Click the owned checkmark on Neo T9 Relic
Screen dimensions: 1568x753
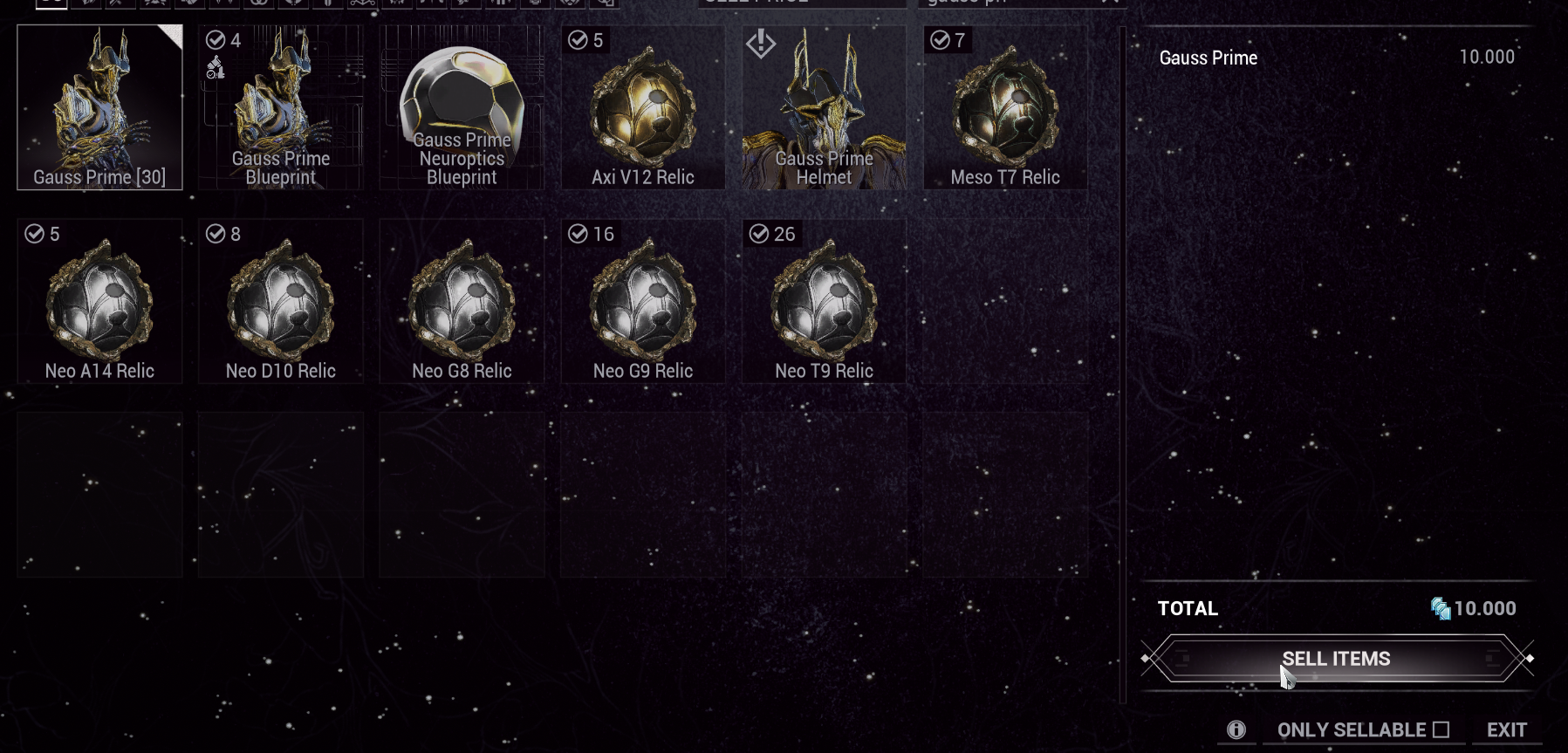click(x=759, y=234)
